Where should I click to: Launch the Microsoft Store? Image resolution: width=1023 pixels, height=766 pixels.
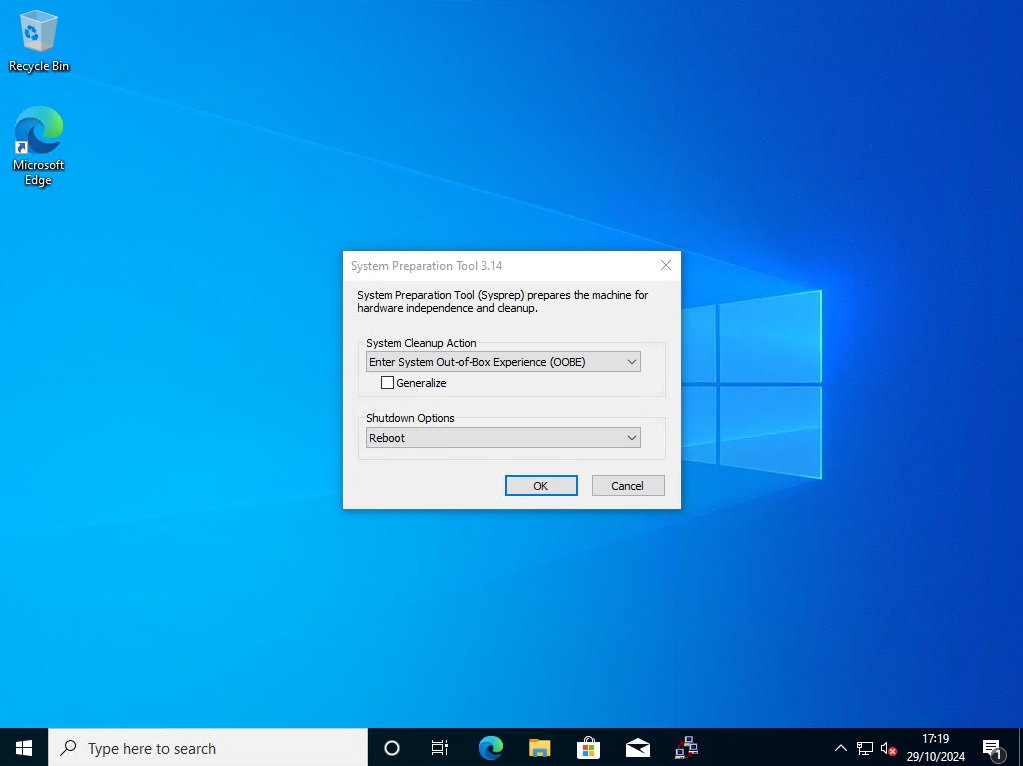[588, 747]
